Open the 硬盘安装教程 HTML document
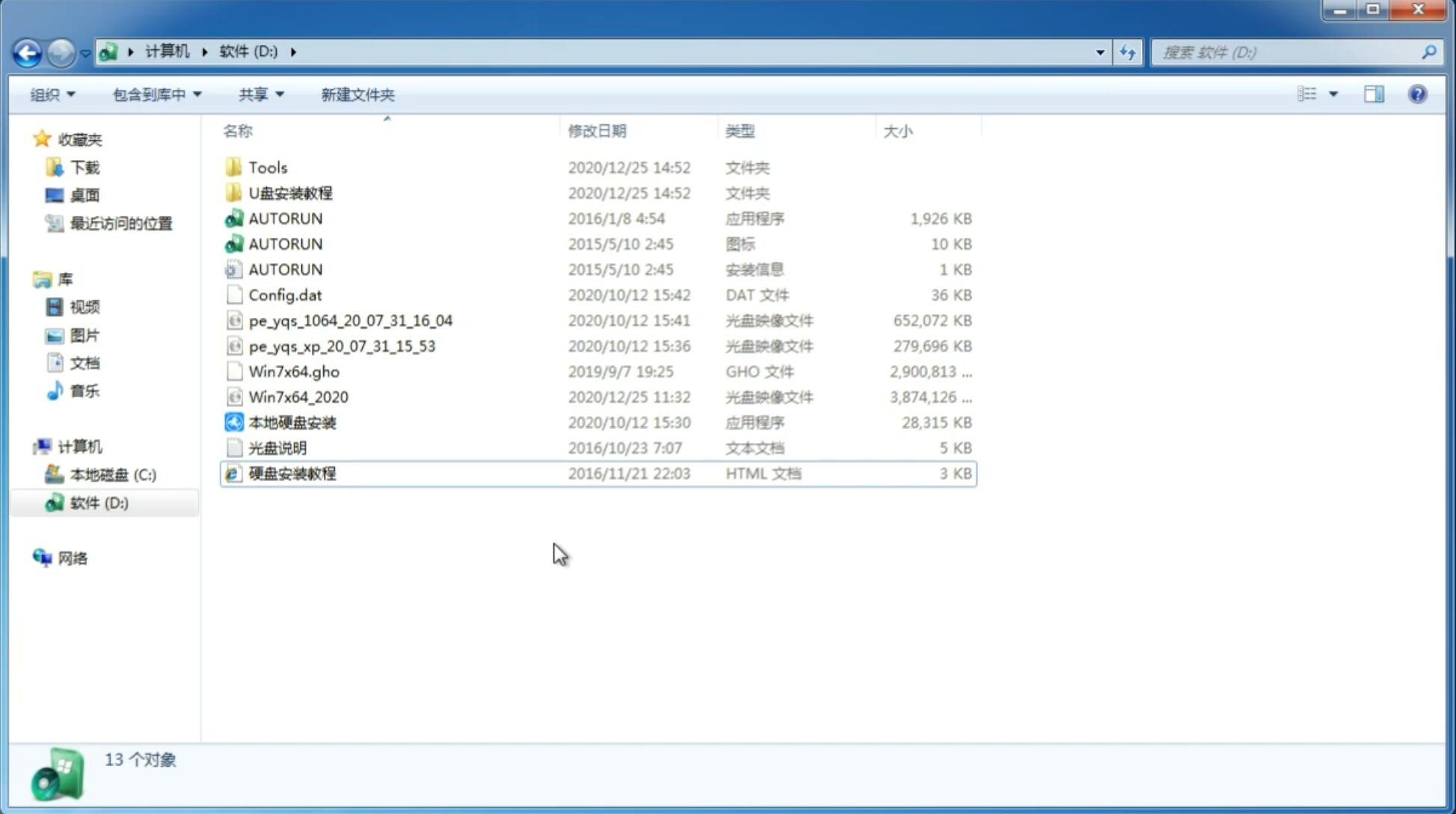Screen dimensions: 1456x814 pyautogui.click(x=291, y=473)
